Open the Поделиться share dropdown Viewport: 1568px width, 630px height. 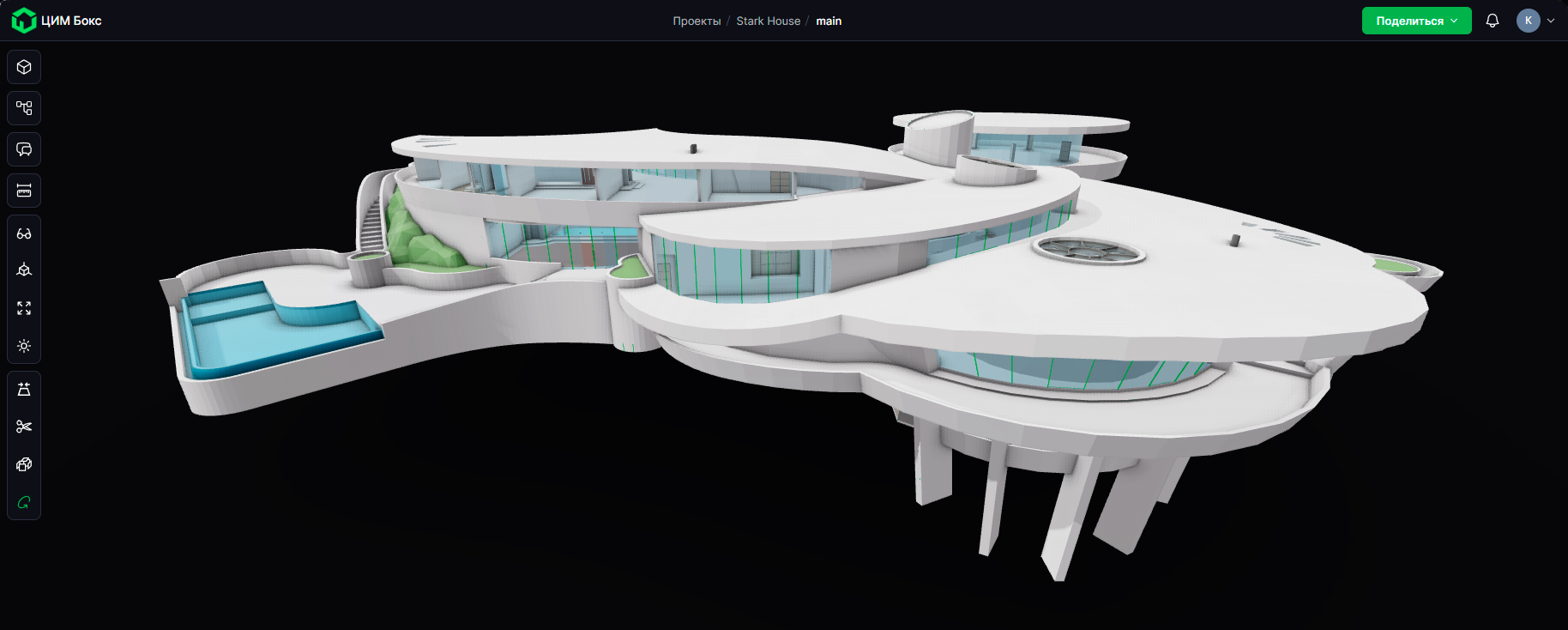pos(1416,21)
